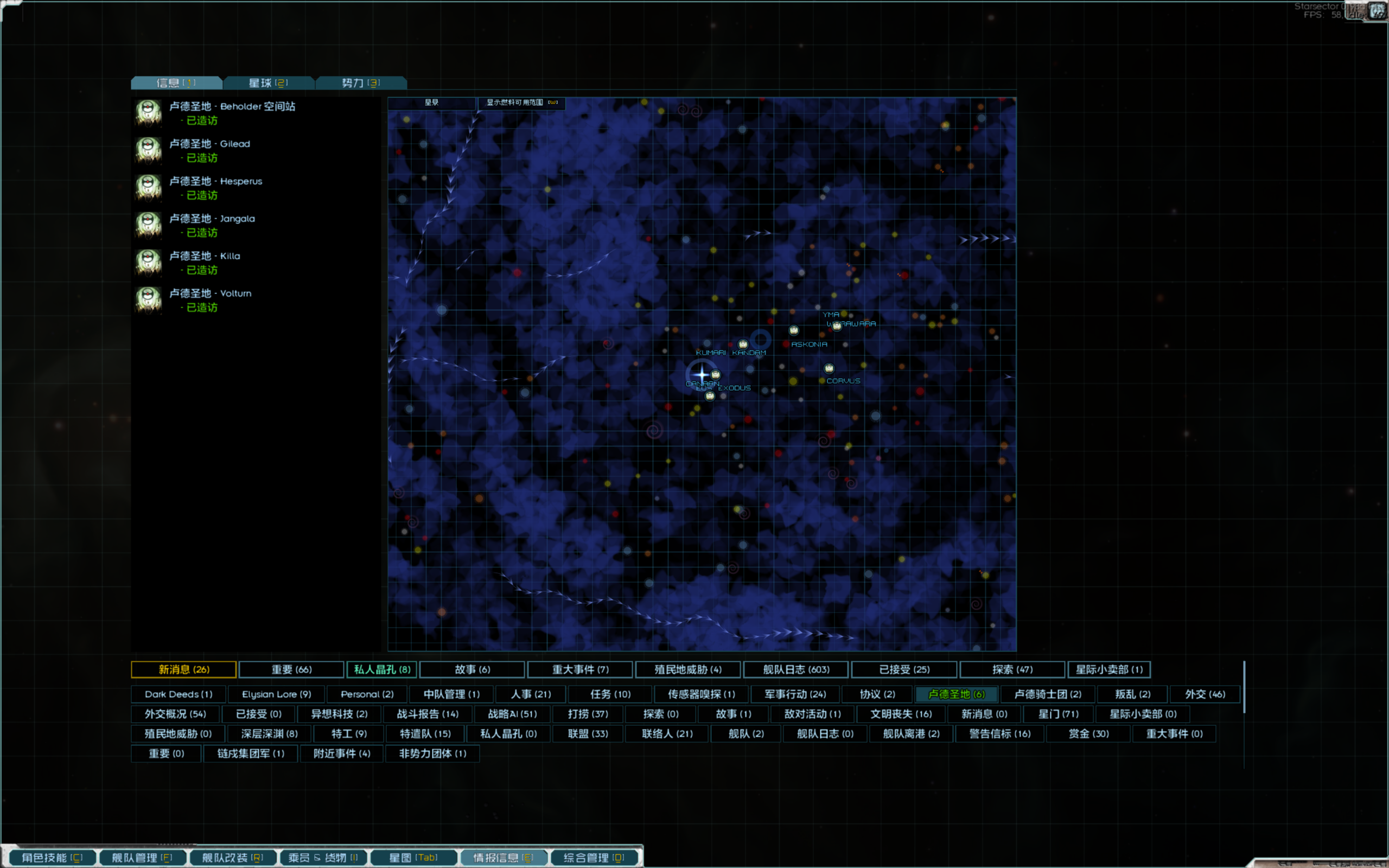The height and width of the screenshot is (868, 1389).
Task: Select the 卢德圣地 - Jangala list entry
Action: 256,225
